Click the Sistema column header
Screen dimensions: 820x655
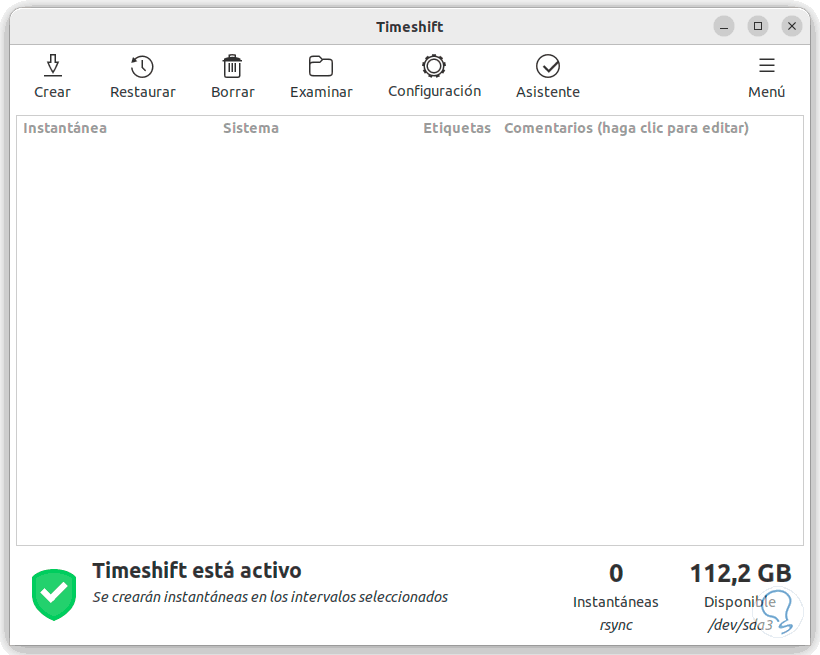[x=250, y=128]
